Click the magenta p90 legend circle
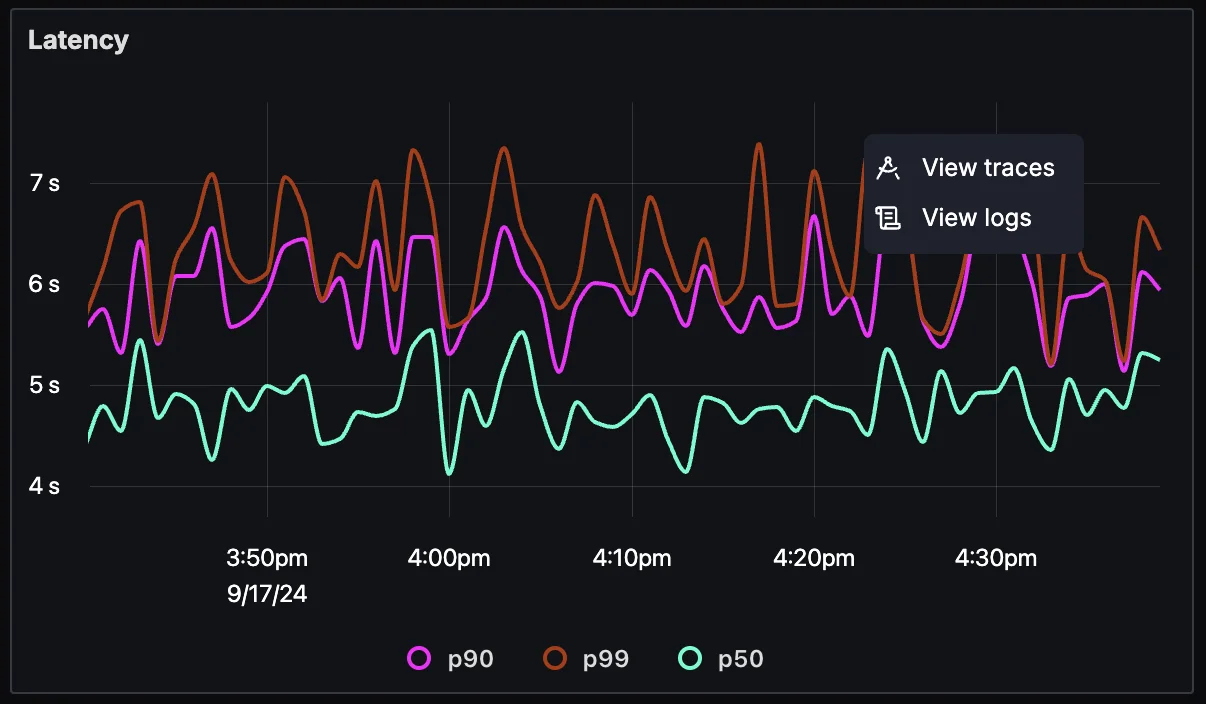The image size is (1206, 704). click(420, 659)
